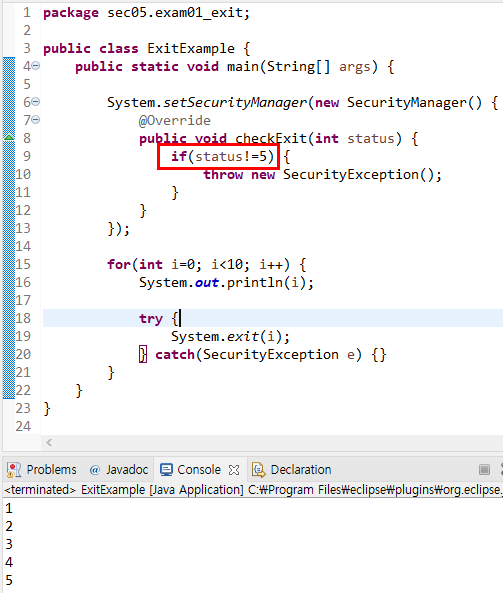Click console output line '5'

click(9, 580)
